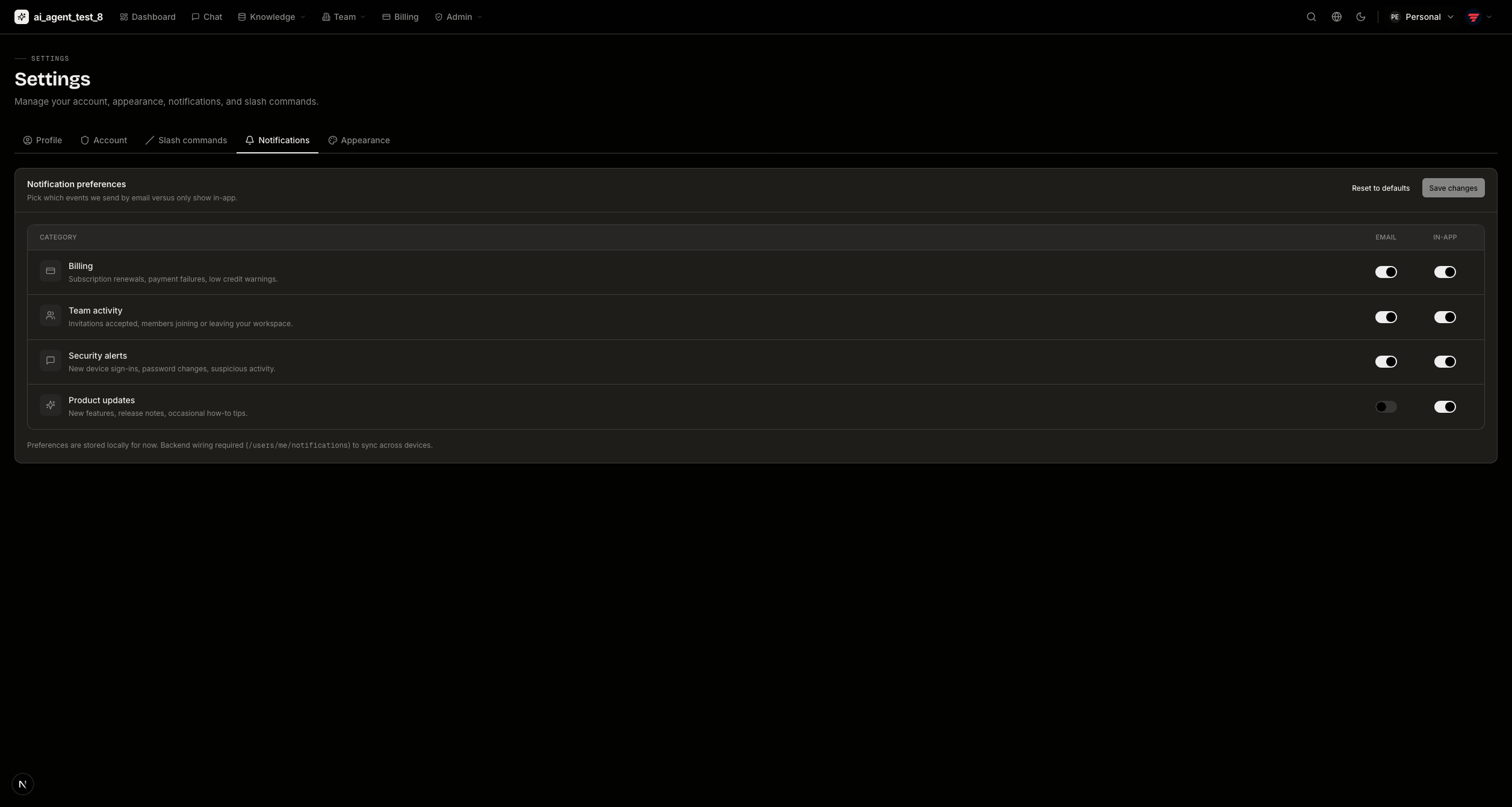The image size is (1512, 807).
Task: Go to Chat in navbar
Action: click(207, 17)
